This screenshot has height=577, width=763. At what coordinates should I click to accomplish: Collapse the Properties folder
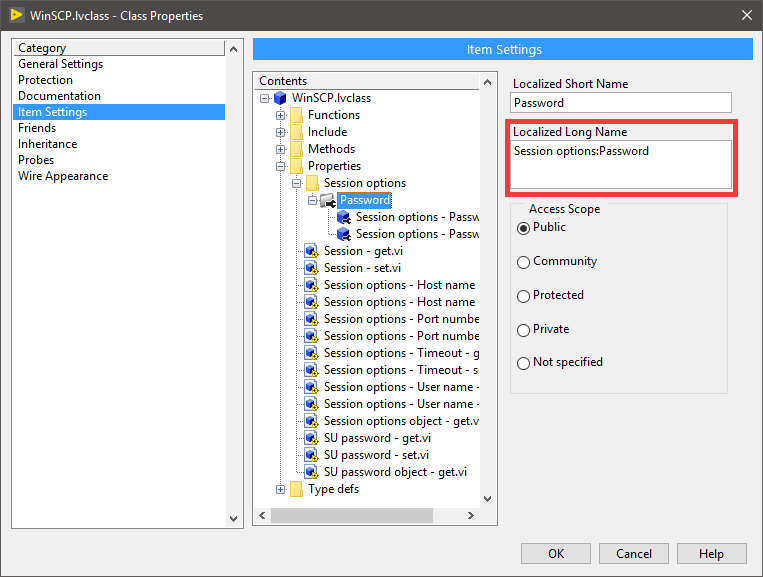tap(280, 167)
